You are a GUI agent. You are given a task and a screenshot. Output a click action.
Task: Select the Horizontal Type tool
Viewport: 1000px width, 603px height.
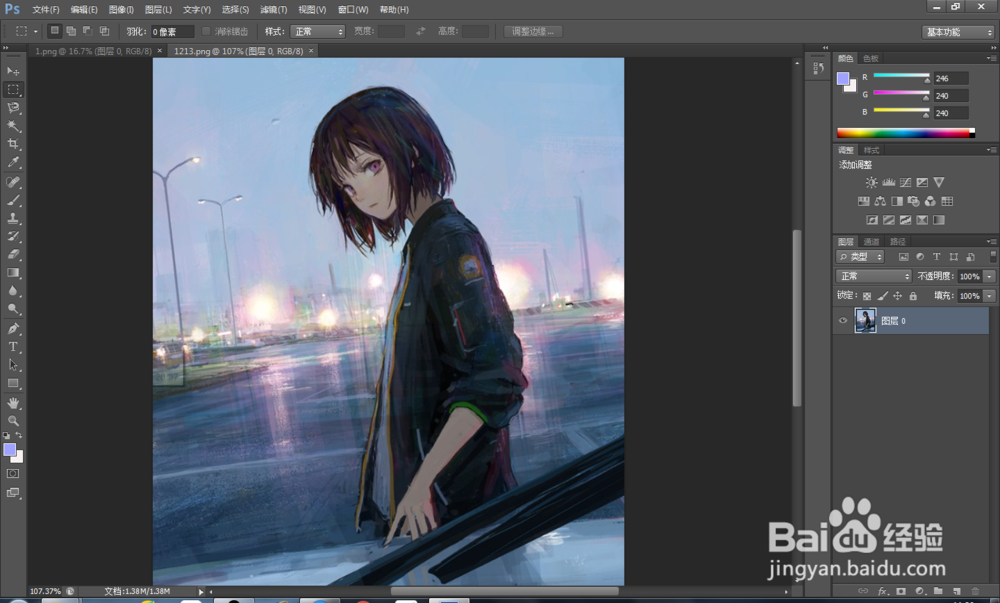pyautogui.click(x=13, y=347)
